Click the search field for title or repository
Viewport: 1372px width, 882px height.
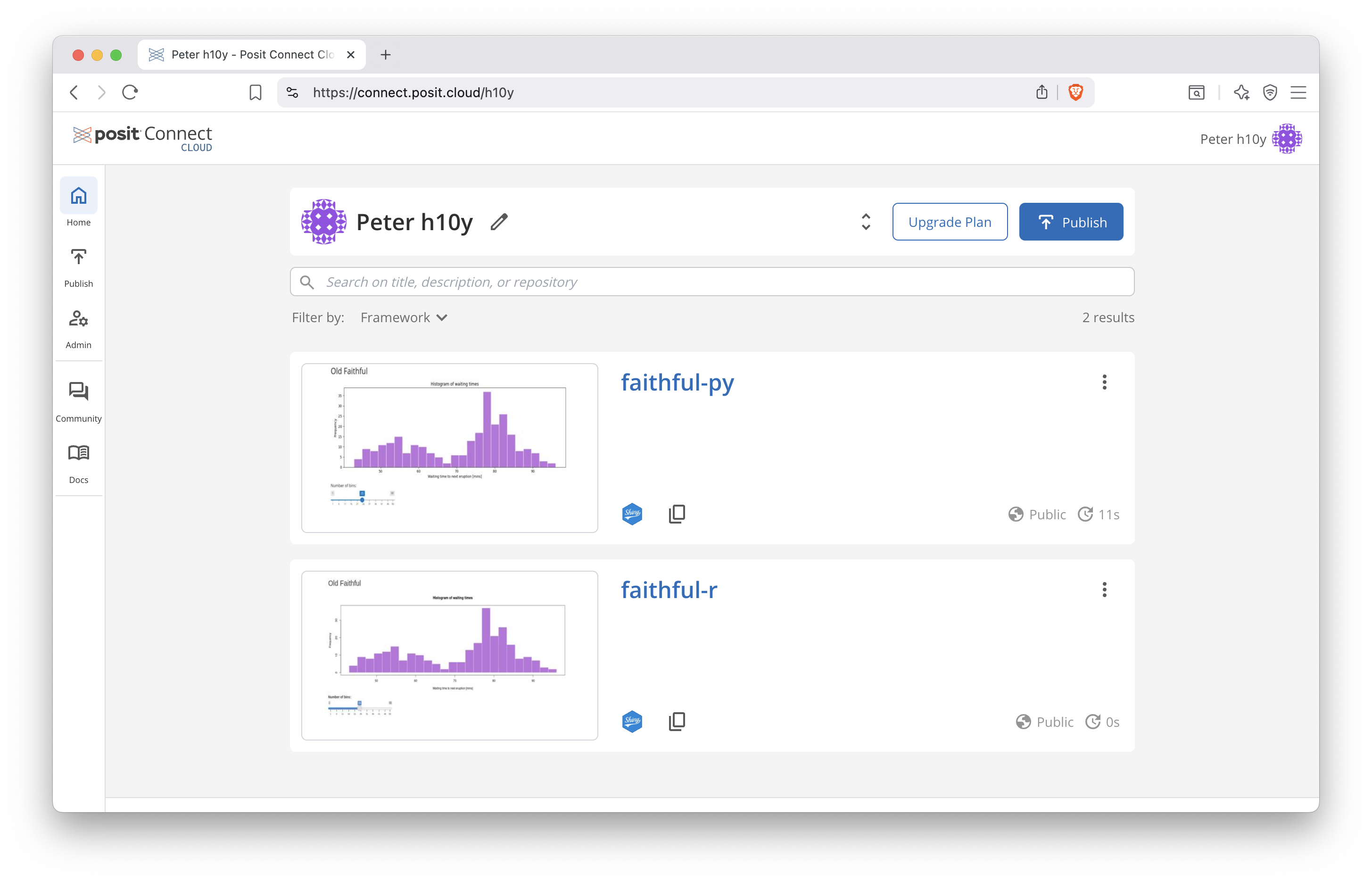point(712,281)
